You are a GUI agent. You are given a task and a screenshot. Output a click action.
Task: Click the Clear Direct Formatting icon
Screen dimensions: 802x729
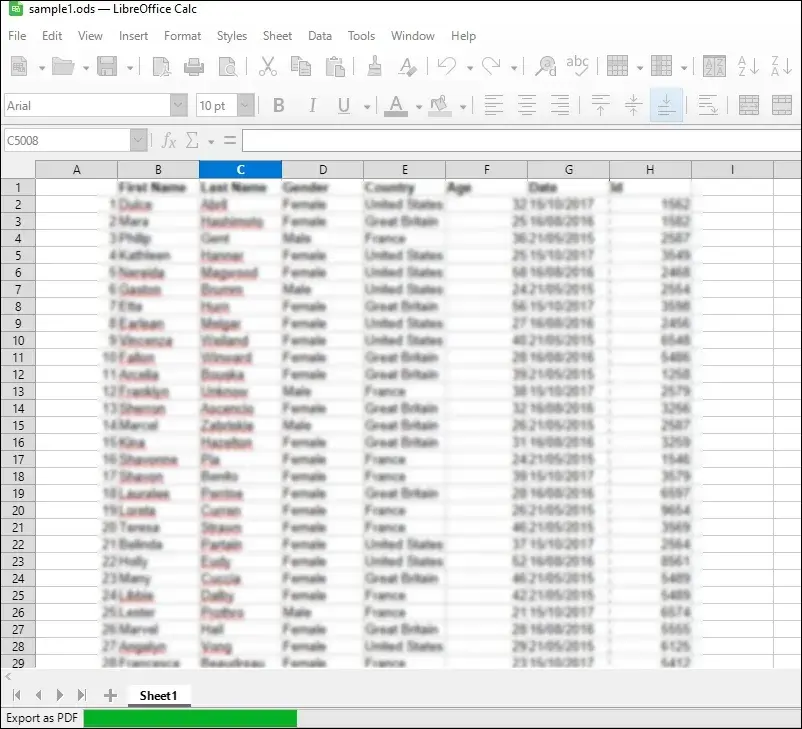[408, 67]
